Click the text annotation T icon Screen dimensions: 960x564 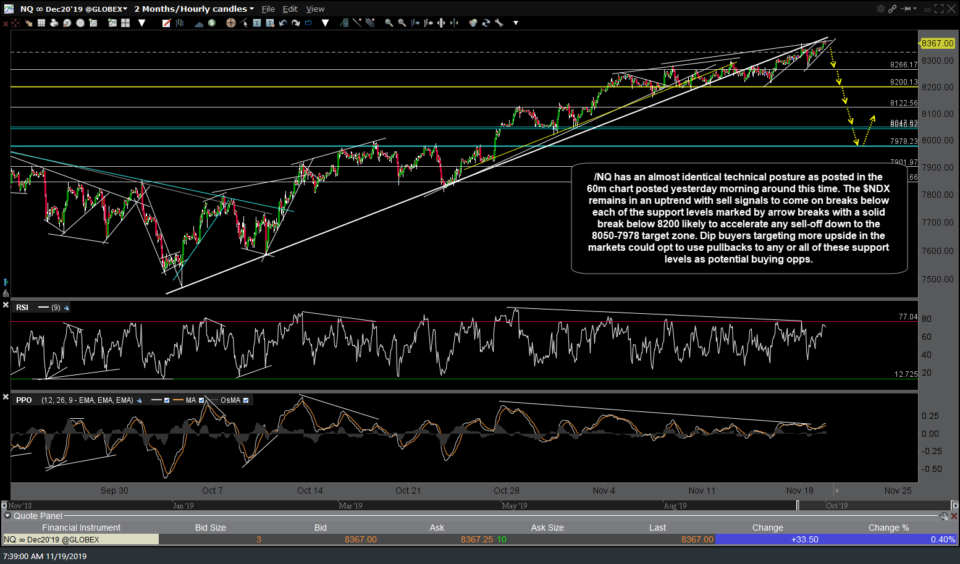257,23
